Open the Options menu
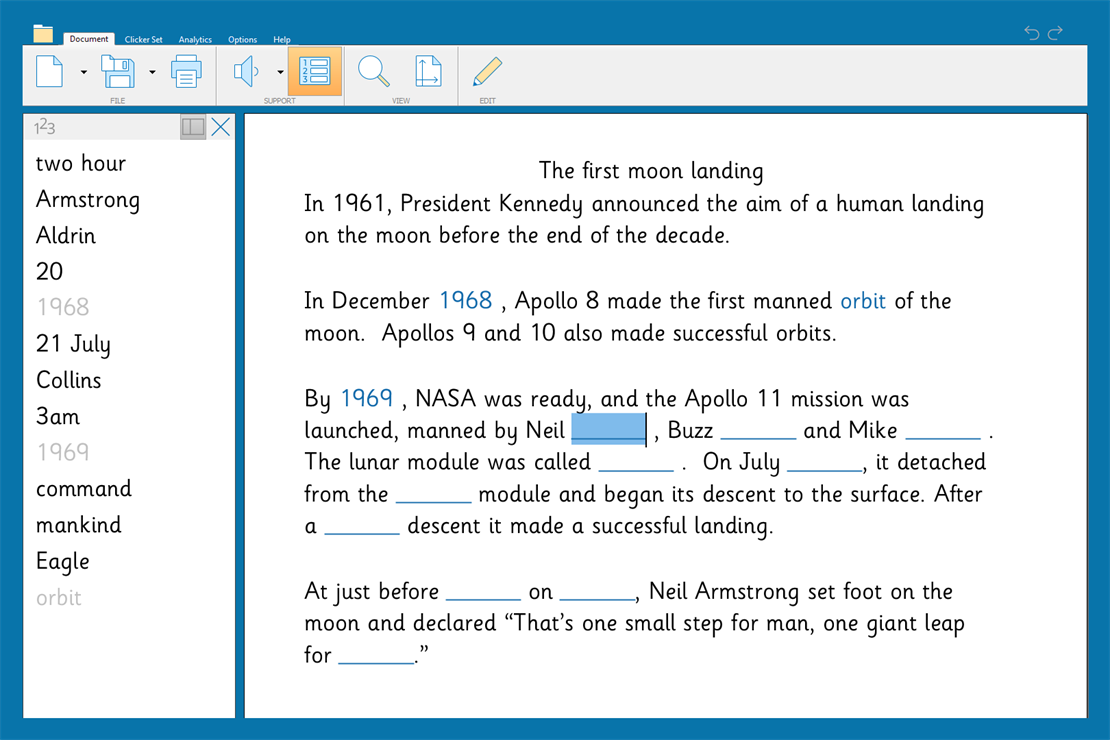The width and height of the screenshot is (1110, 740). click(x=242, y=39)
